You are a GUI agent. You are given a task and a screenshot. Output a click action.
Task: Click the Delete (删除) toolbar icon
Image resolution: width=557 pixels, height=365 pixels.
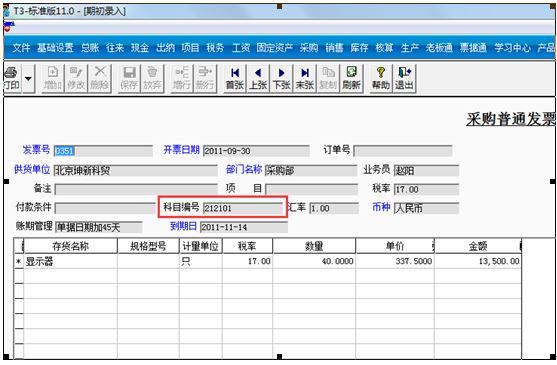[x=99, y=78]
